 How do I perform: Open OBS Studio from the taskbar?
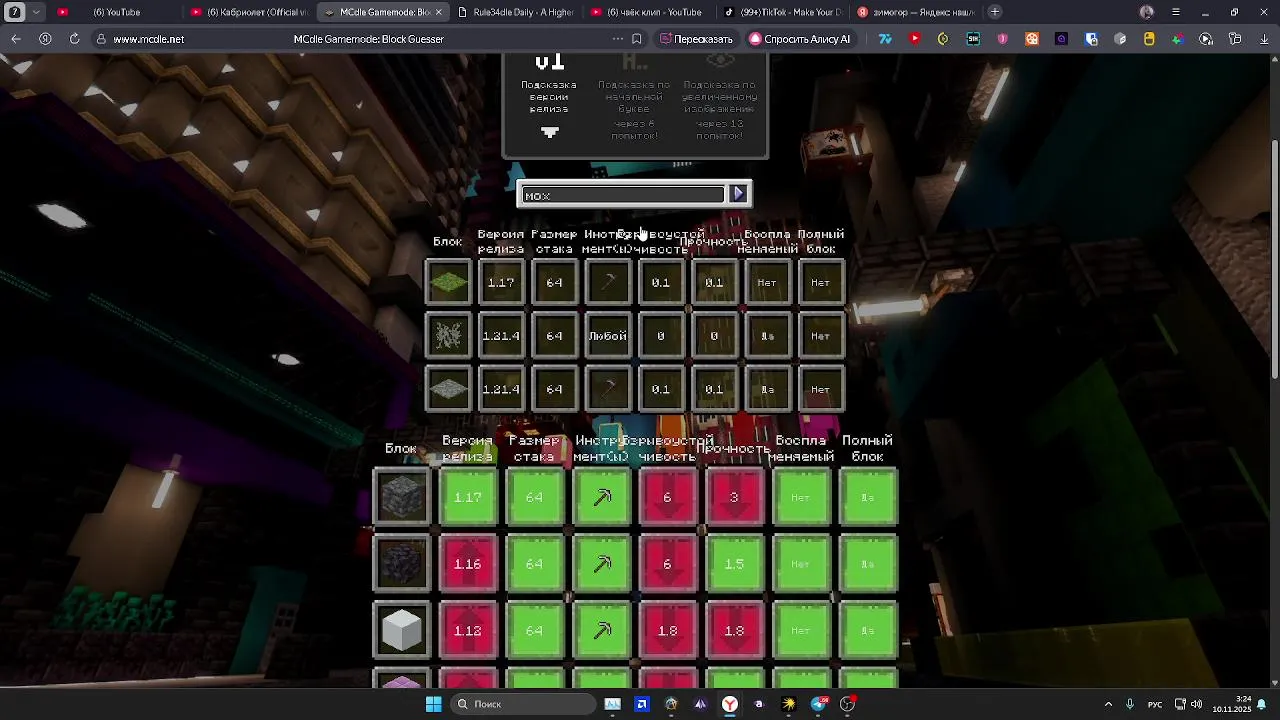(x=848, y=704)
